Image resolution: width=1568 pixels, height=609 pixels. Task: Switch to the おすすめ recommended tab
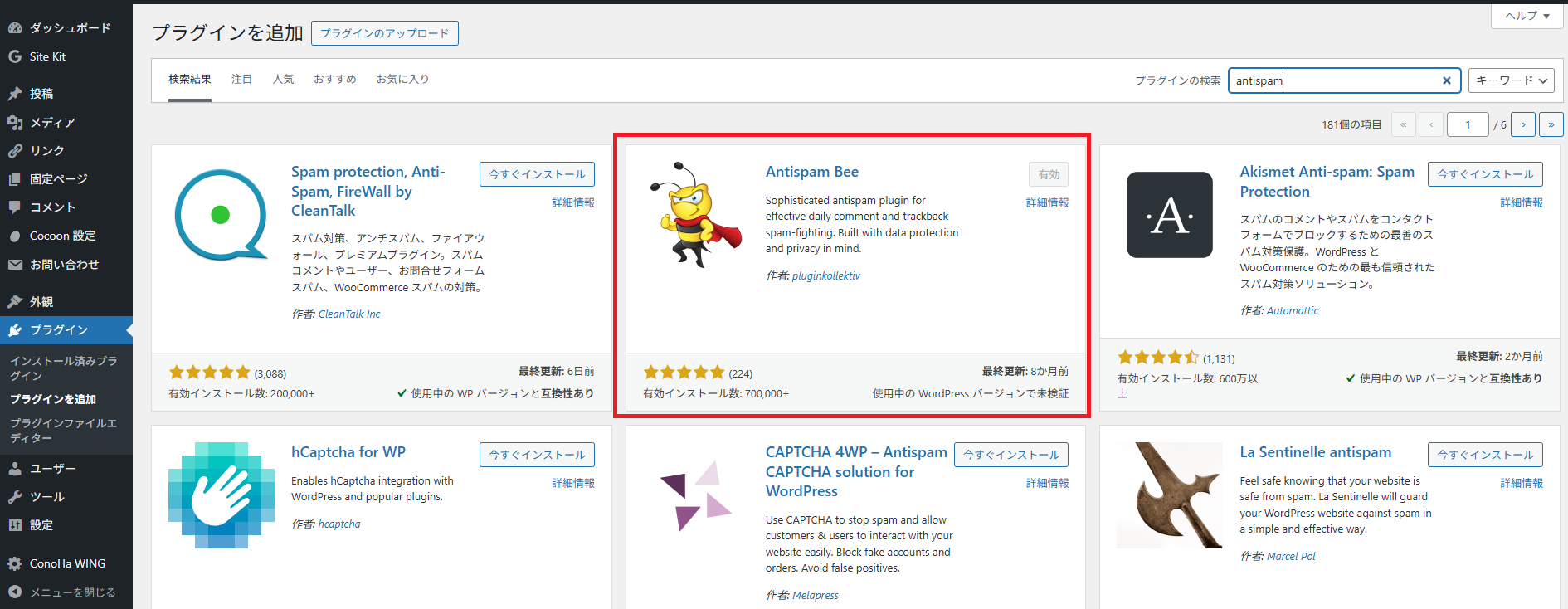coord(335,80)
